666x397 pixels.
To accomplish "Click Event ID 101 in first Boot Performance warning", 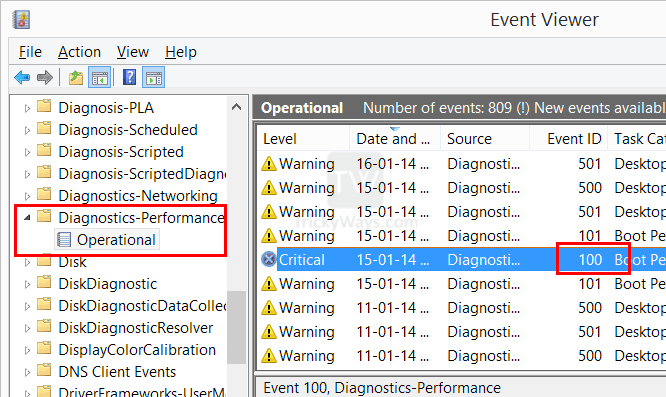I will coord(590,236).
